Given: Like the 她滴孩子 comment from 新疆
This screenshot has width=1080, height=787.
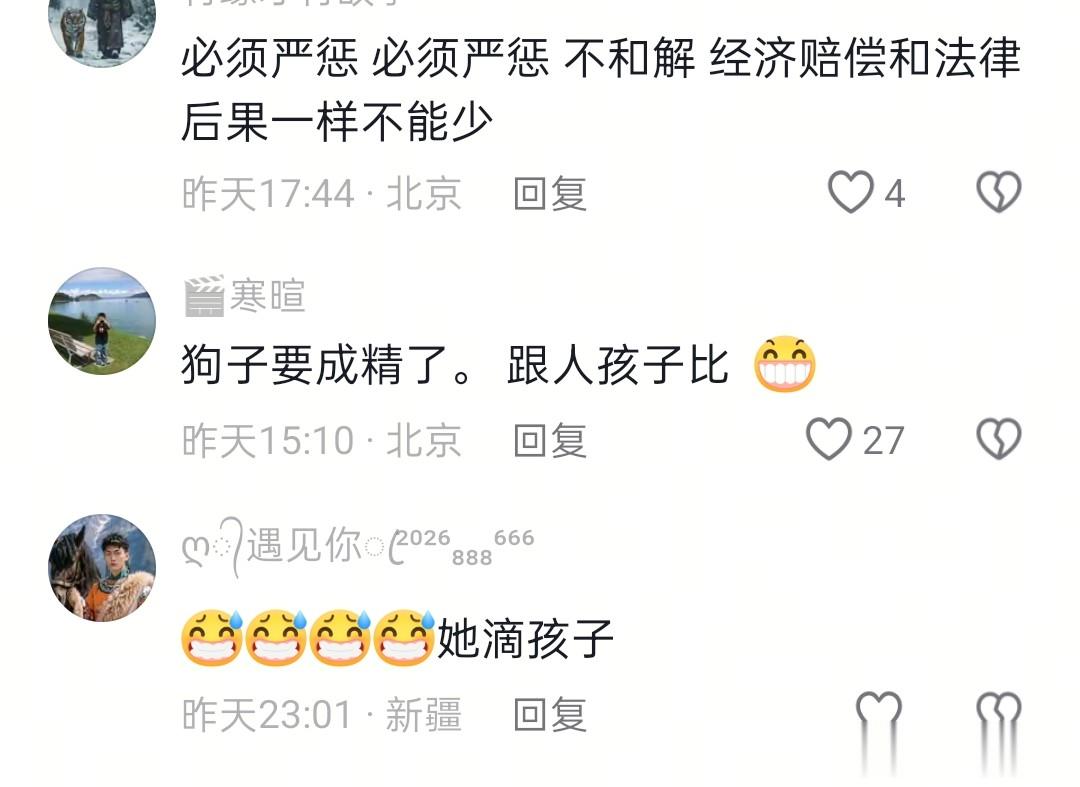Looking at the screenshot, I should (x=878, y=713).
